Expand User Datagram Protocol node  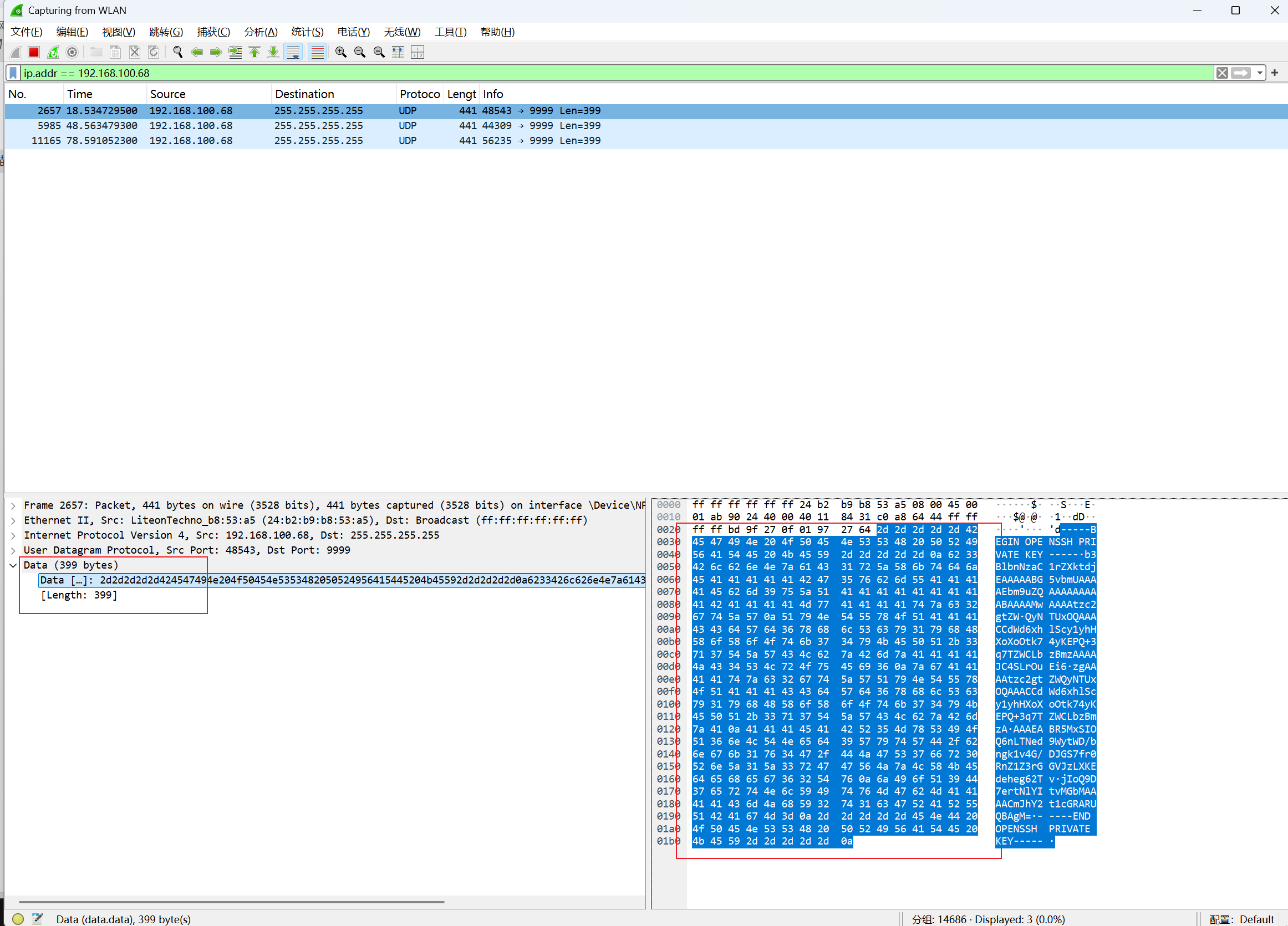coord(13,550)
